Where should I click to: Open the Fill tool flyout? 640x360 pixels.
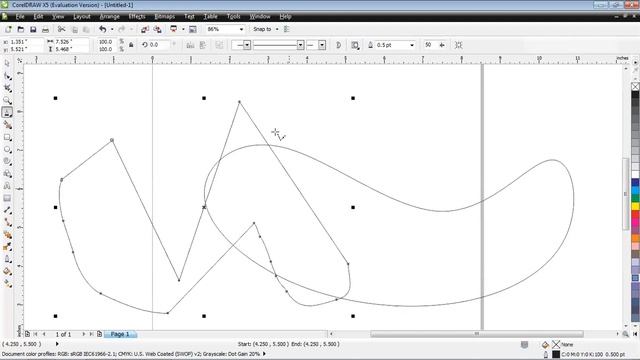point(7,272)
